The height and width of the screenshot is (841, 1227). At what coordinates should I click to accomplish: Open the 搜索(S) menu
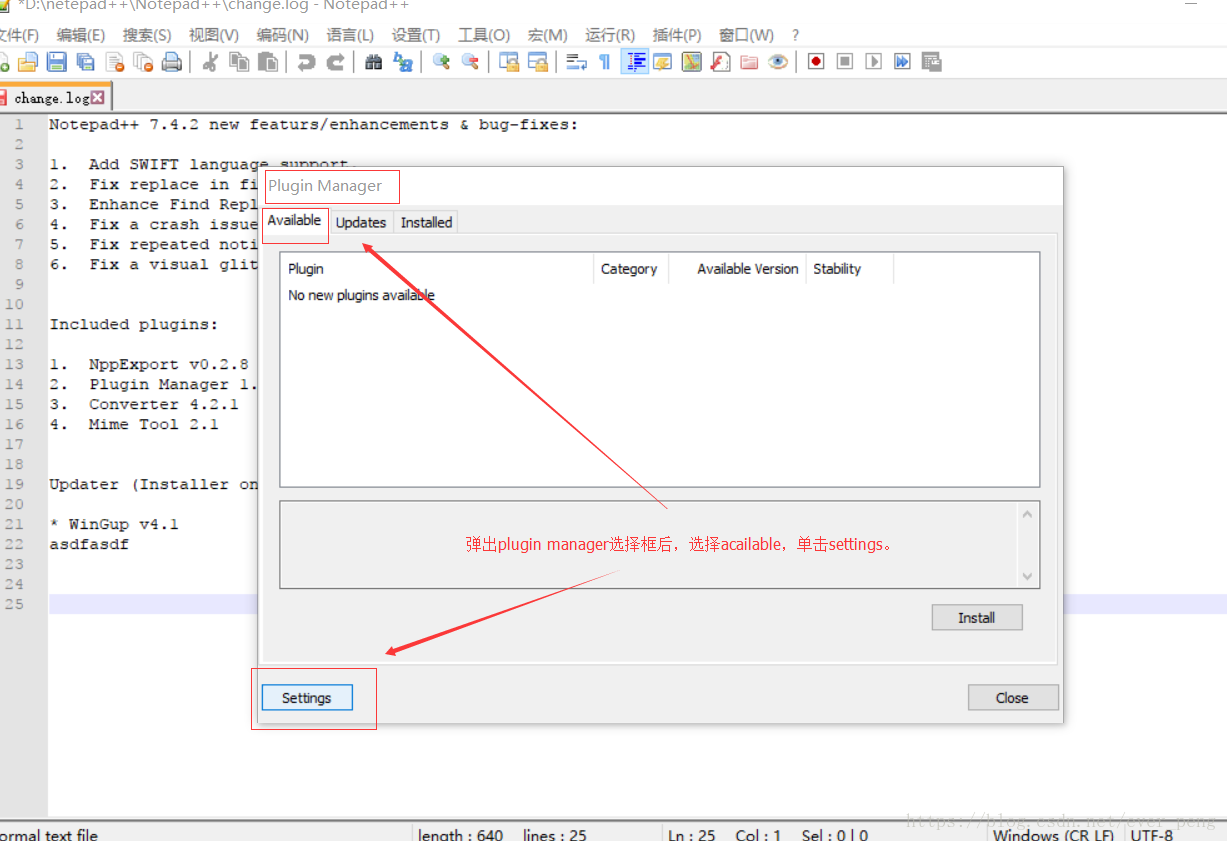(147, 35)
